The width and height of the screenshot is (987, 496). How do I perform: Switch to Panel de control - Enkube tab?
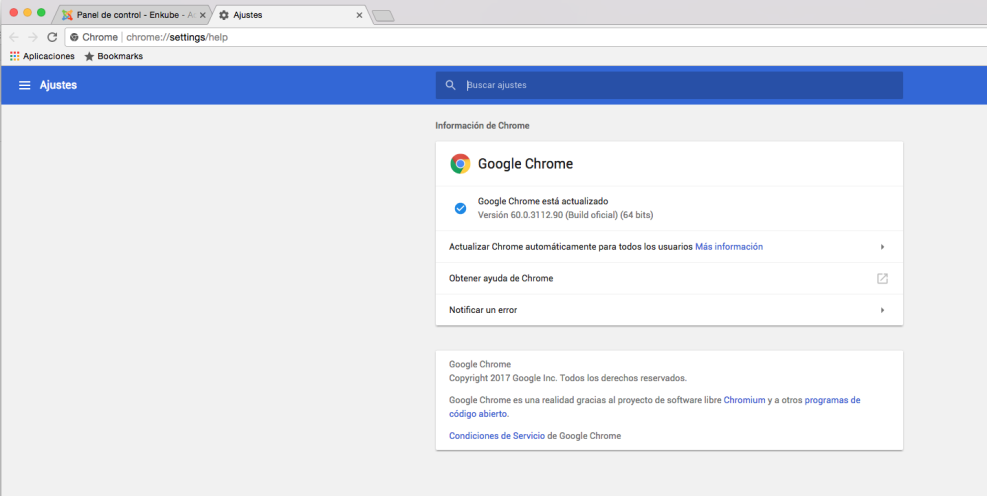tap(133, 14)
